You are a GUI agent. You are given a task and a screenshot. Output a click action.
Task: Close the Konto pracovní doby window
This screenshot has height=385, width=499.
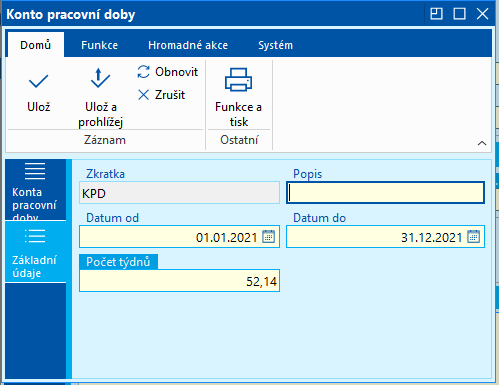click(x=482, y=14)
